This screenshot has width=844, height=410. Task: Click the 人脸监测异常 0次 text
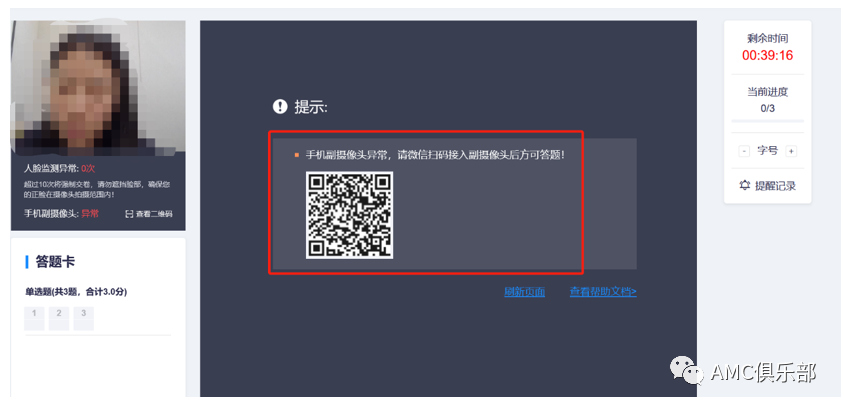(x=59, y=168)
